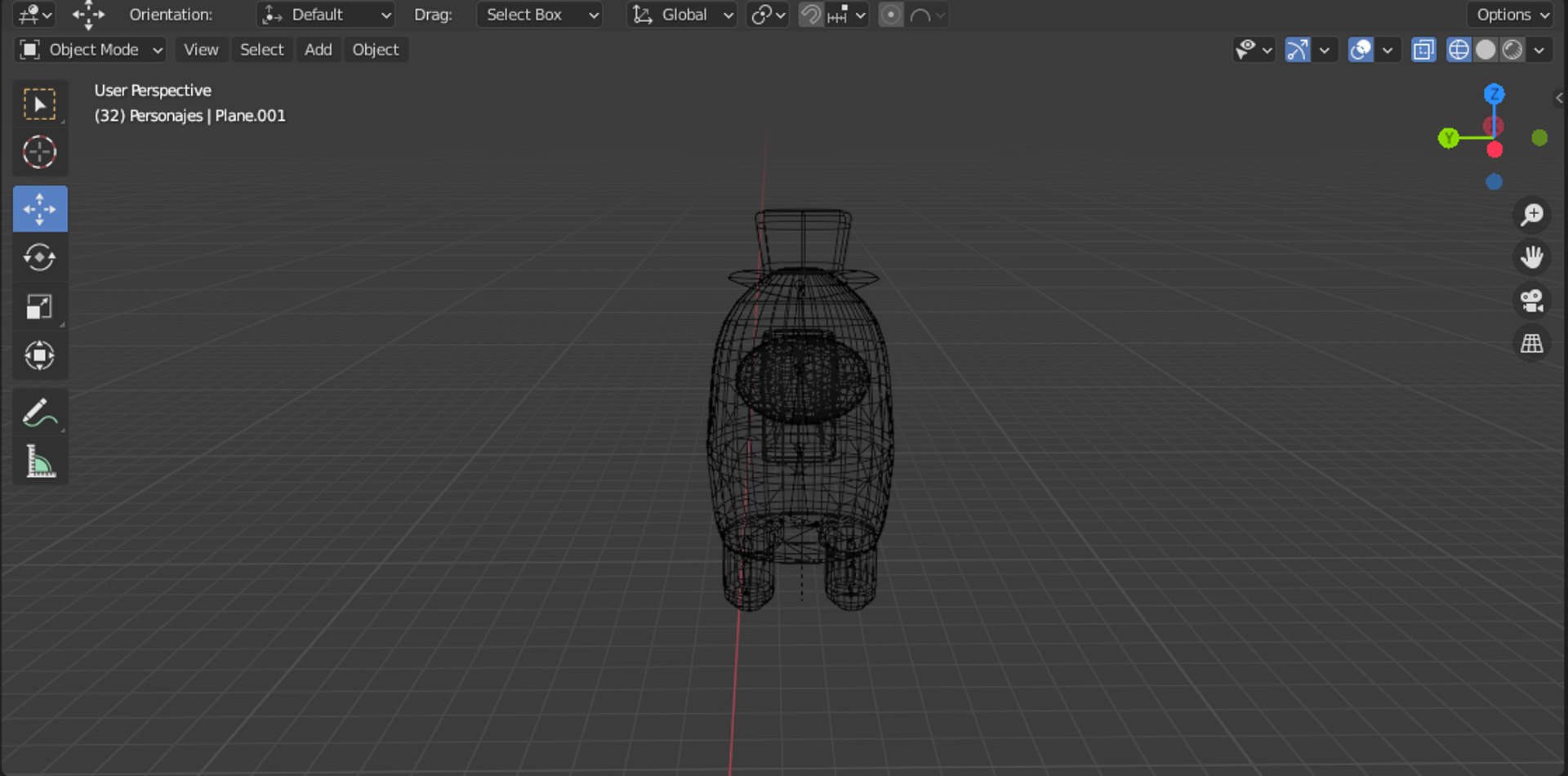The width and height of the screenshot is (1568, 776).
Task: Open proportional editing falloff curve menu
Action: 927,15
